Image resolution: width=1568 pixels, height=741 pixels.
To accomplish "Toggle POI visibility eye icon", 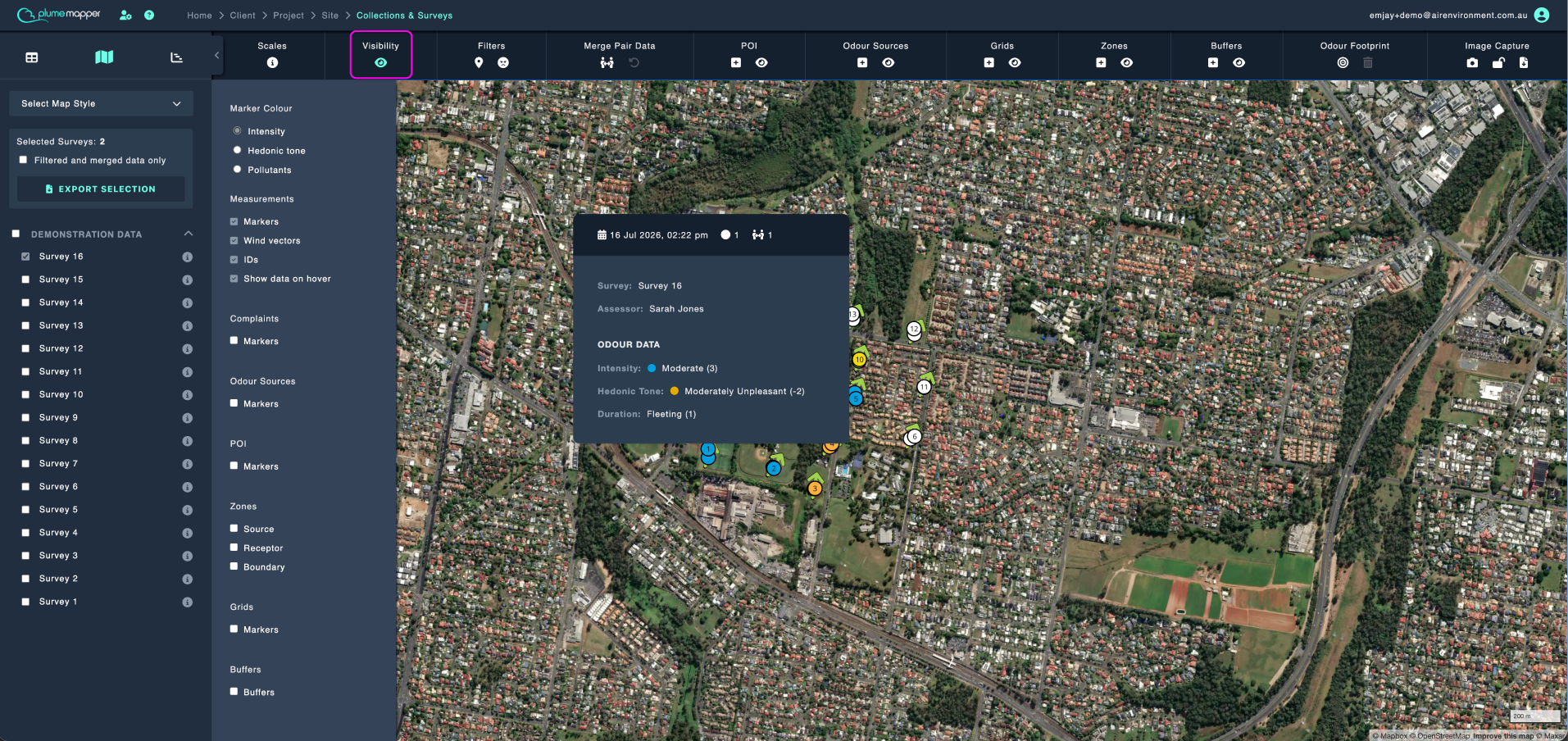I will click(761, 63).
